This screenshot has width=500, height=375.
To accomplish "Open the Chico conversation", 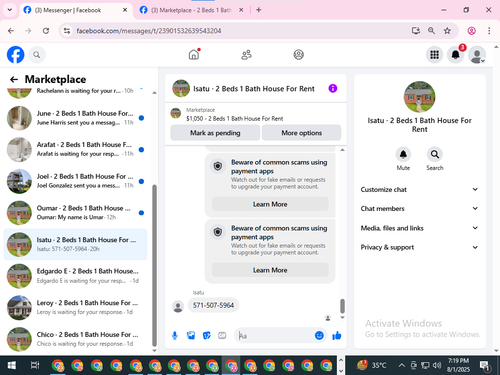I will (75, 339).
